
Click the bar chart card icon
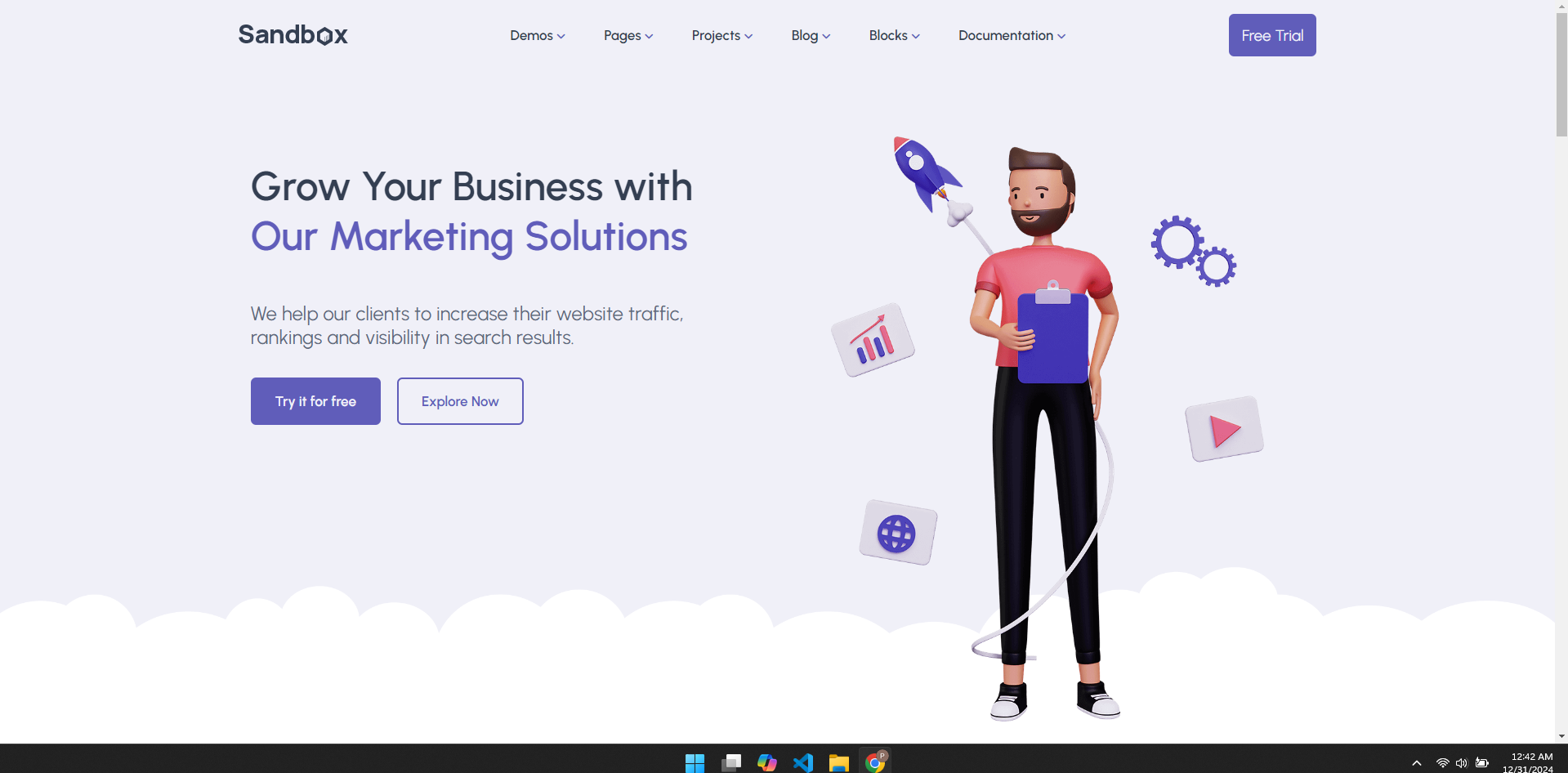(873, 340)
